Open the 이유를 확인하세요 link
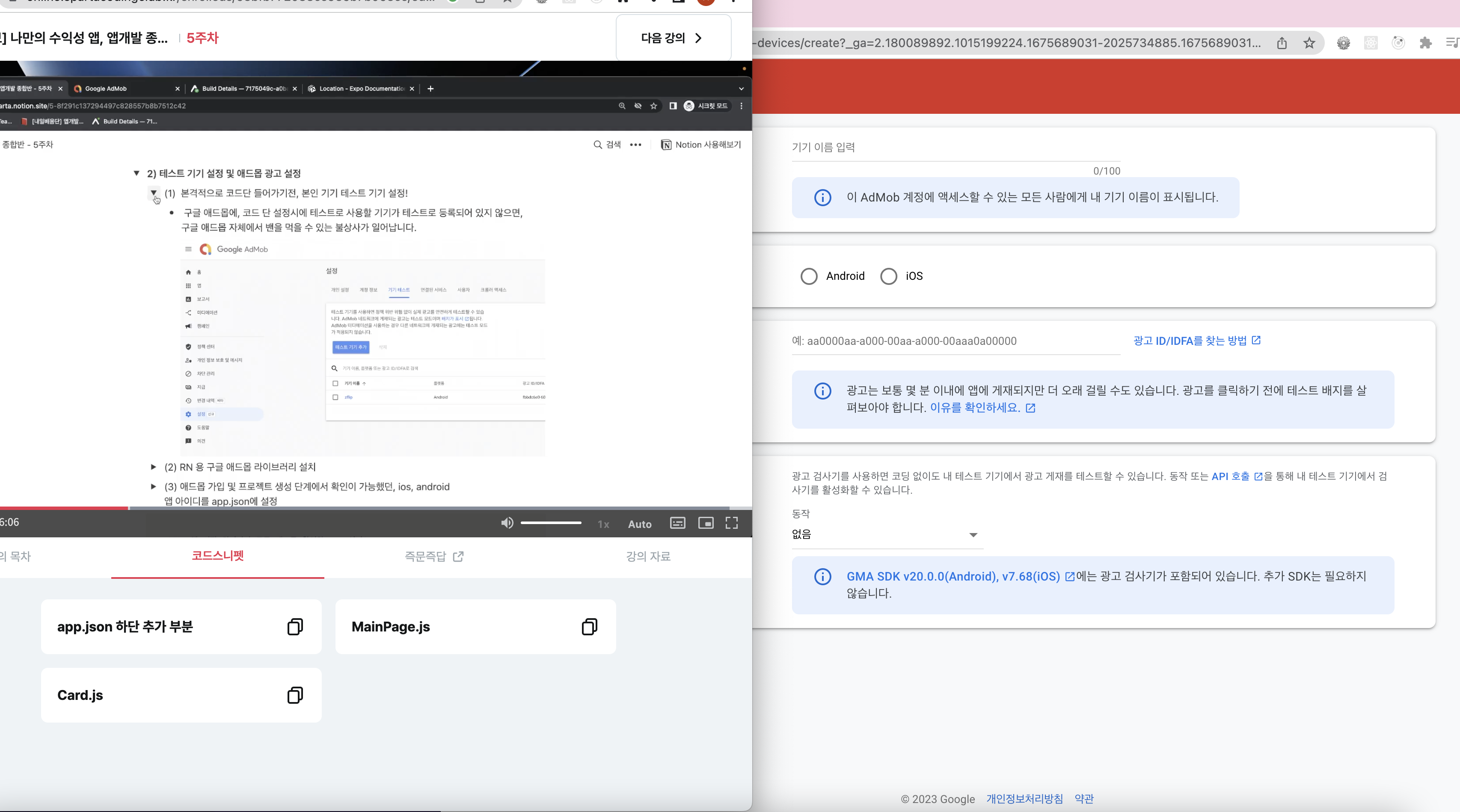Screen dimensions: 1460x812 (982, 408)
